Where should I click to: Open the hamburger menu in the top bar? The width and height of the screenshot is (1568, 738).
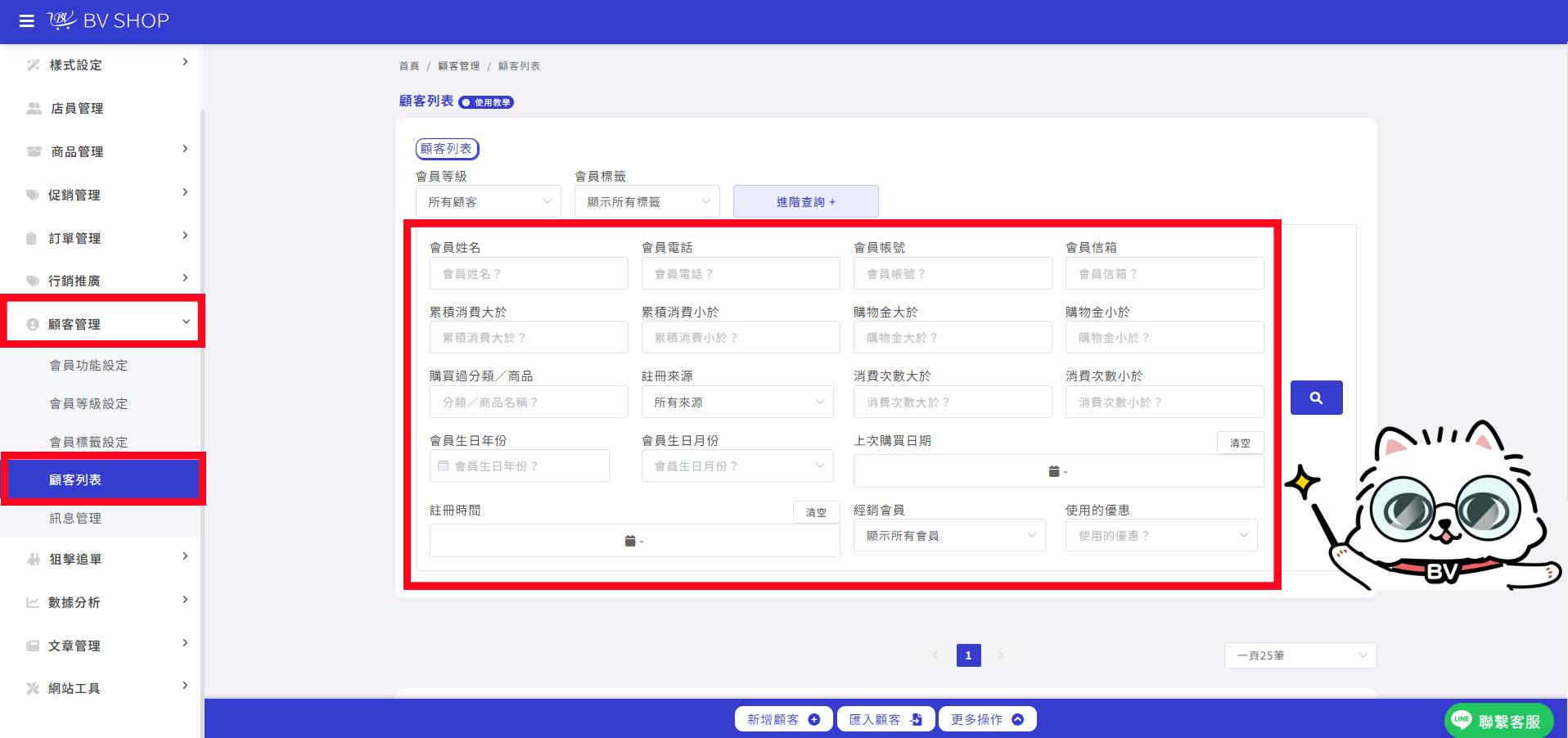[x=27, y=21]
